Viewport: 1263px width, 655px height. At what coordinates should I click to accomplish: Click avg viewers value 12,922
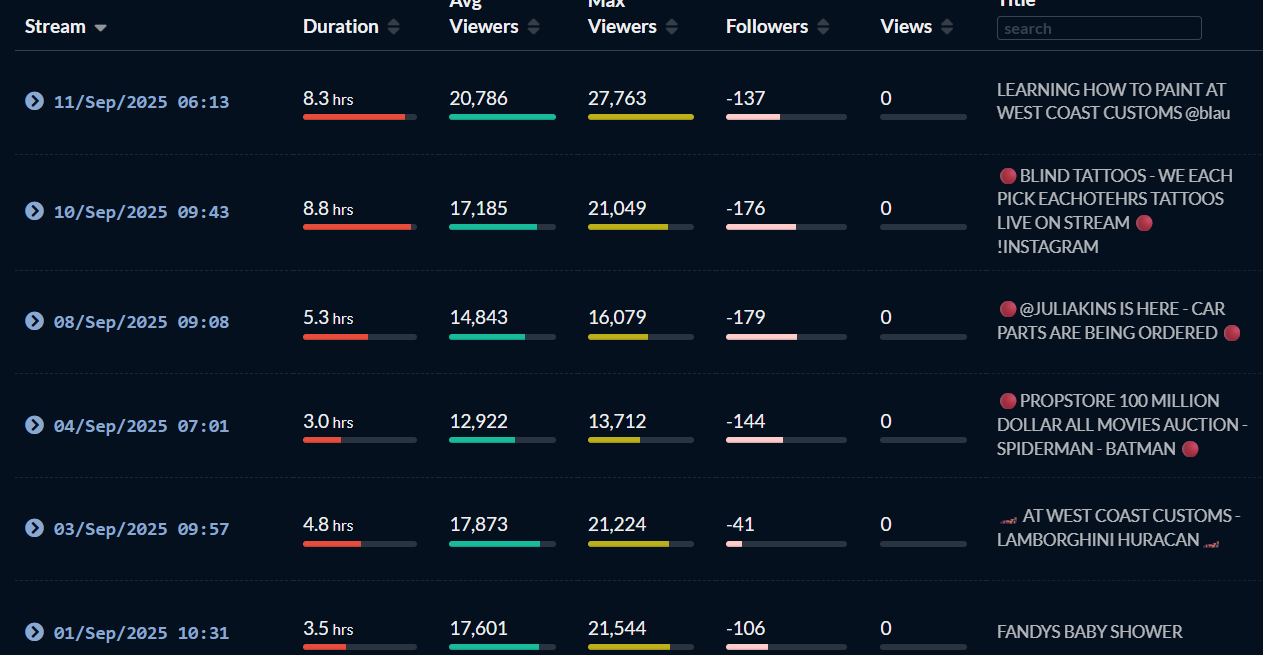coord(479,421)
